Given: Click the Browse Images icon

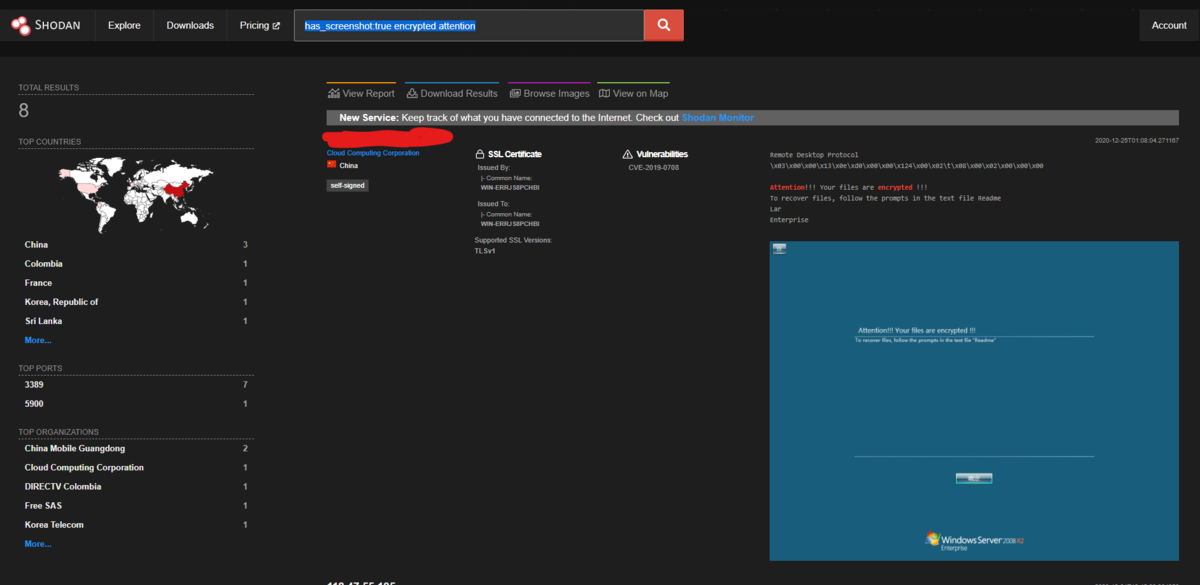Looking at the screenshot, I should tap(515, 93).
